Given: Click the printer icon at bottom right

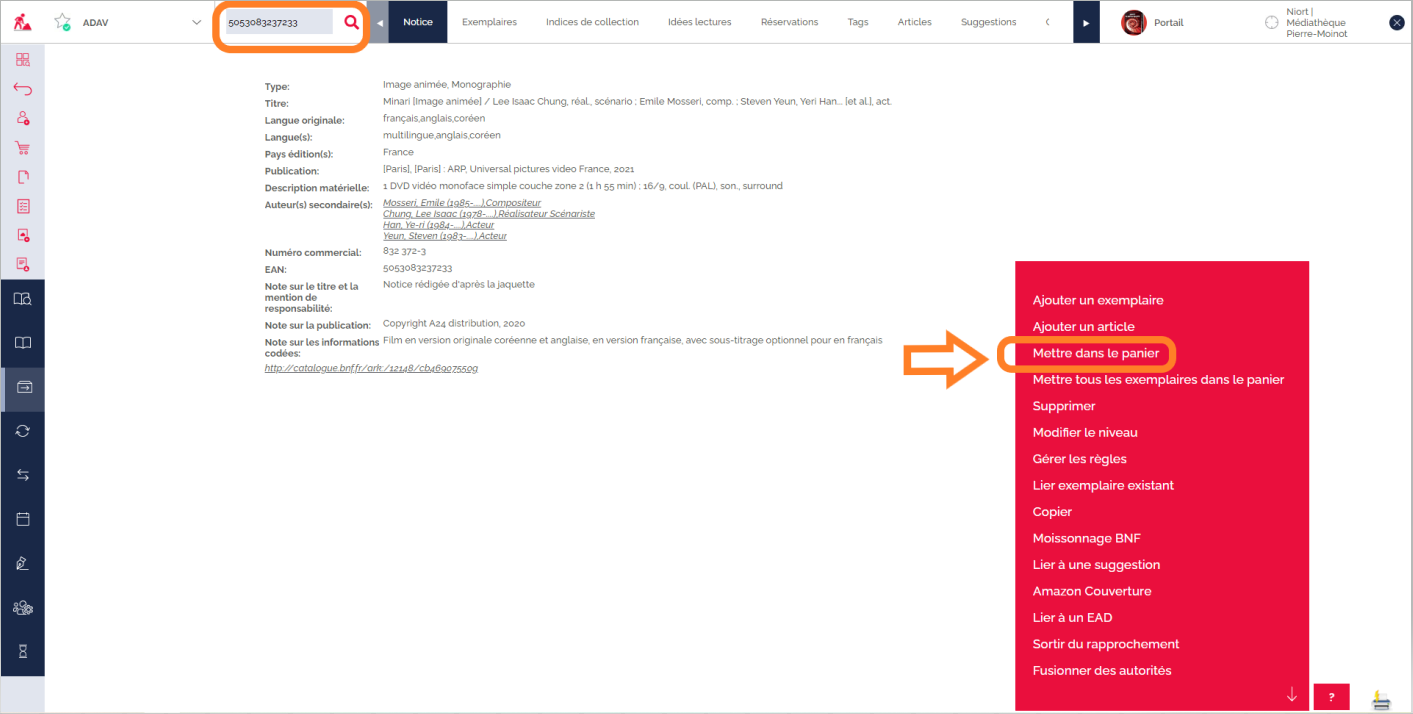Looking at the screenshot, I should click(x=1382, y=700).
